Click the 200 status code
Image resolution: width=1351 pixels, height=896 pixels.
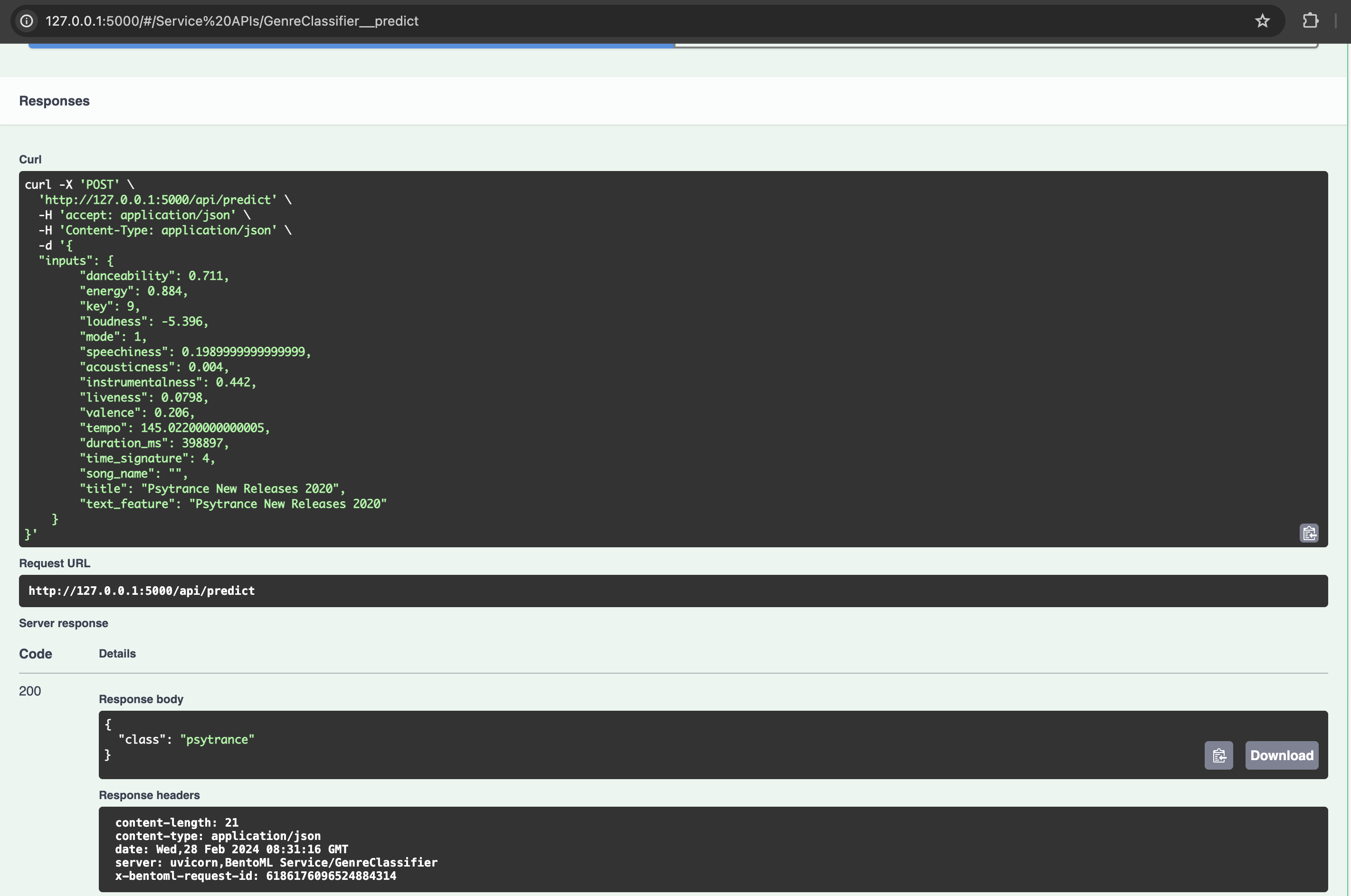pos(30,691)
